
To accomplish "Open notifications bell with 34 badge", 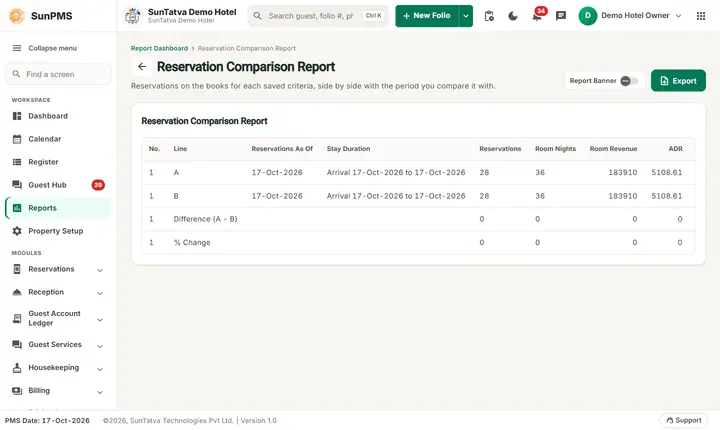I will pos(537,16).
